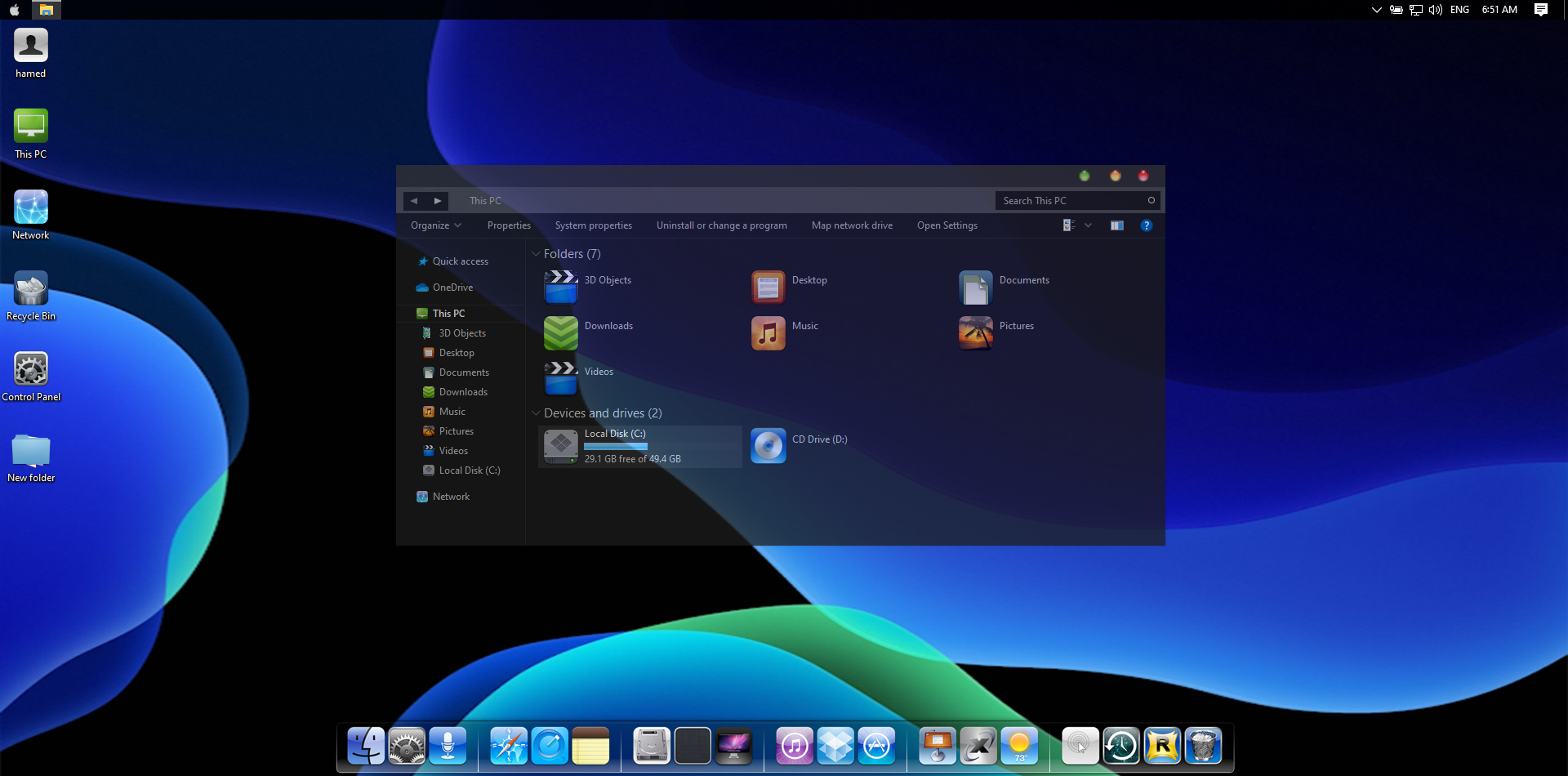
Task: Select the CD Drive (D:) icon
Action: (x=768, y=446)
